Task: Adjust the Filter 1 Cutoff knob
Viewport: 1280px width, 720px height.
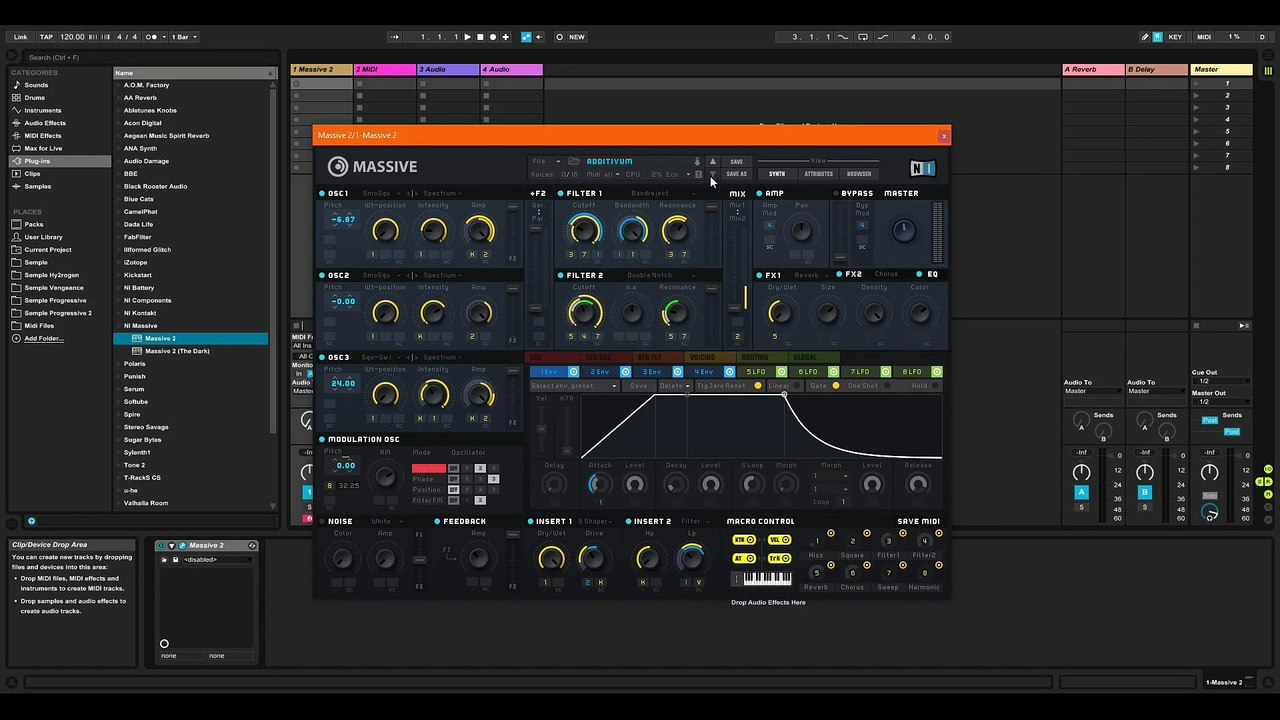Action: [x=584, y=231]
